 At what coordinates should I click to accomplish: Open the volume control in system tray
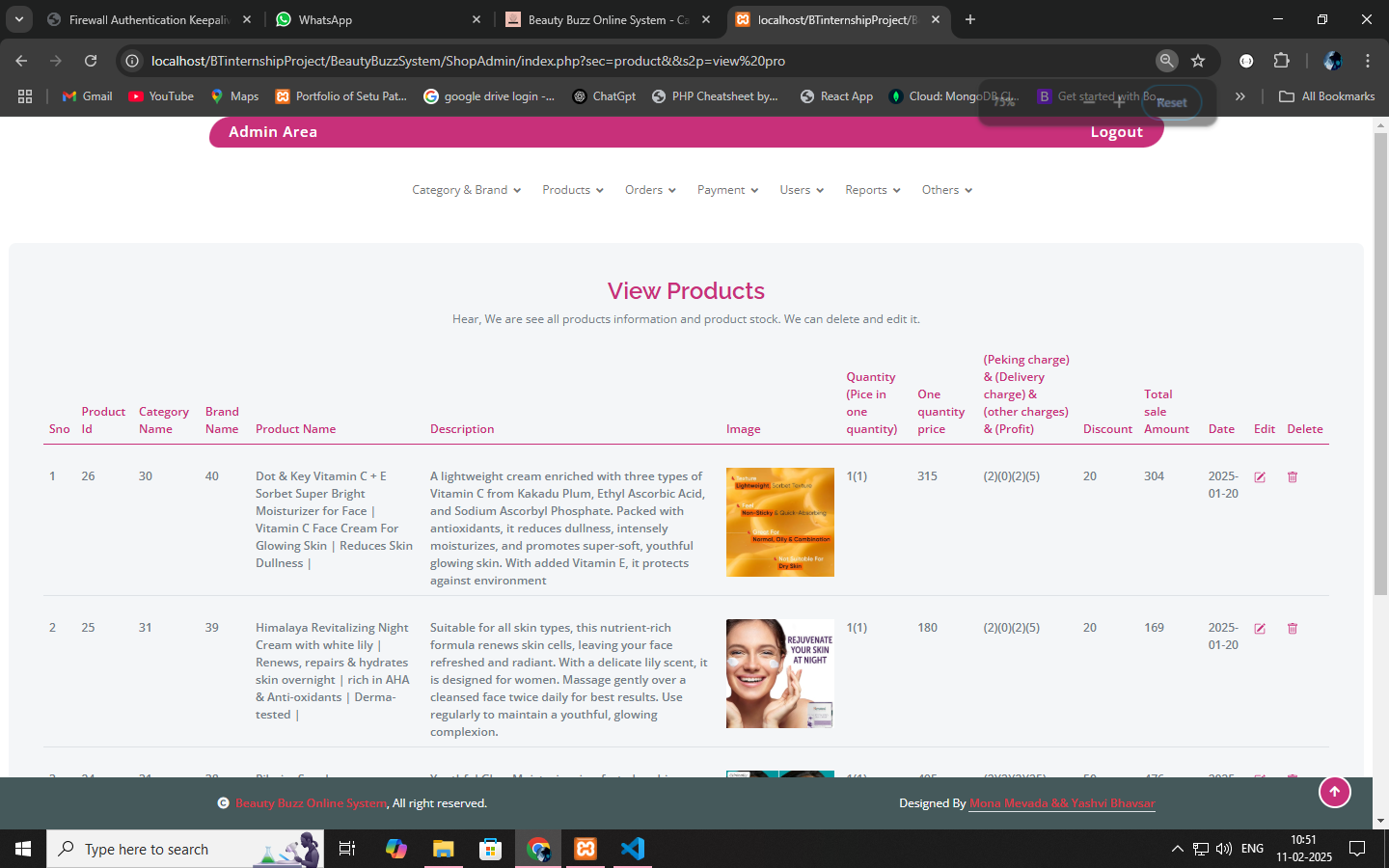click(1224, 849)
